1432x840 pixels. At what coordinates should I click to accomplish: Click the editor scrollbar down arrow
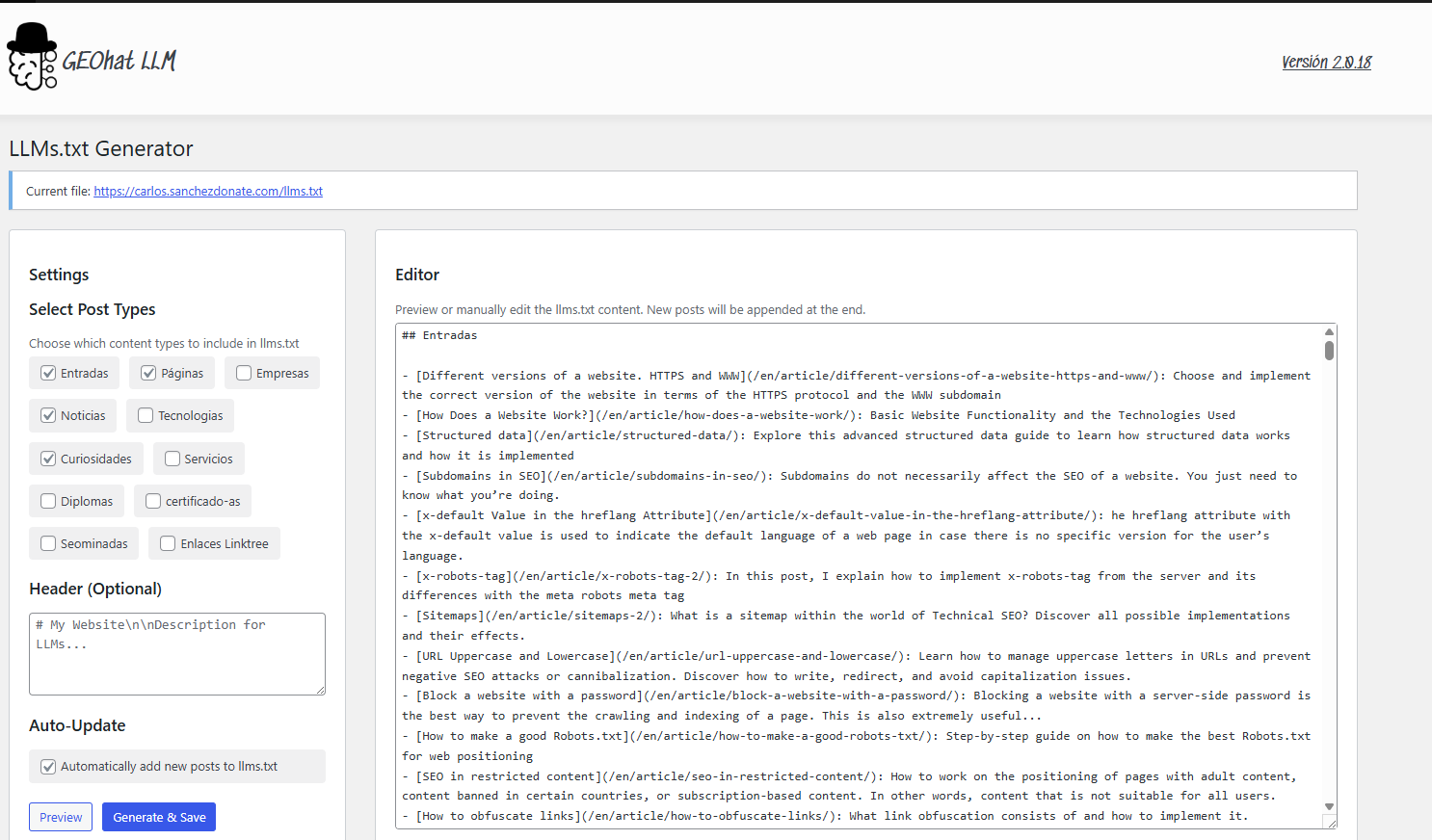pyautogui.click(x=1329, y=806)
